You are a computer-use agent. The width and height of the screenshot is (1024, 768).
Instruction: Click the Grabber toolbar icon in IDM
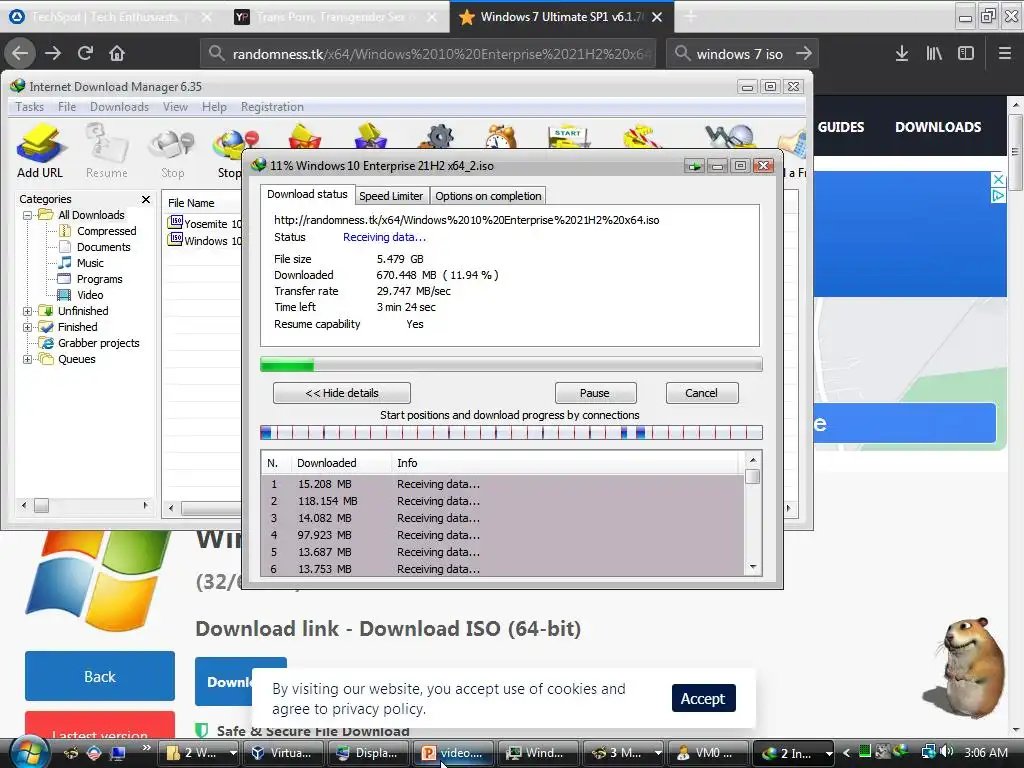click(x=729, y=136)
